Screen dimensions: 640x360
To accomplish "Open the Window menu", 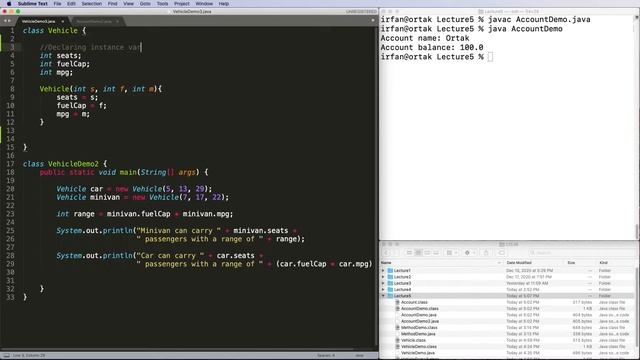I will [x=204, y=4].
